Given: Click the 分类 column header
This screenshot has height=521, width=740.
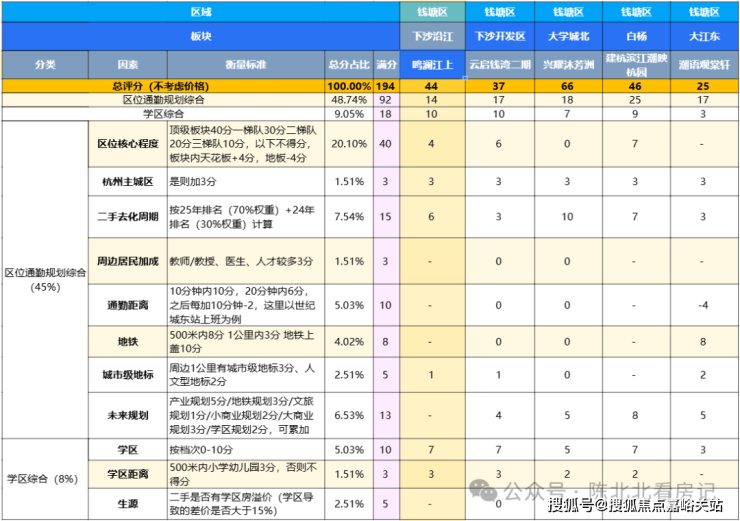Looking at the screenshot, I should click(x=45, y=65).
